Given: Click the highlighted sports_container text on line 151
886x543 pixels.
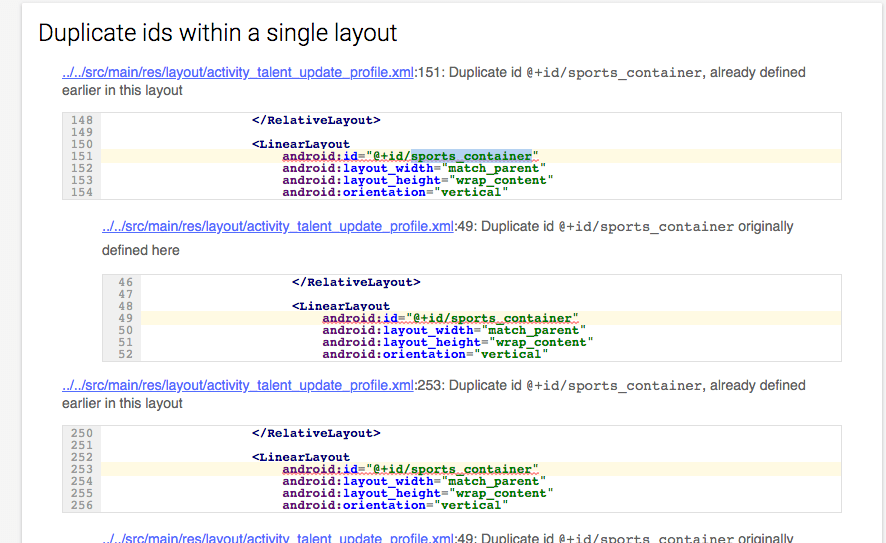Looking at the screenshot, I should point(471,156).
